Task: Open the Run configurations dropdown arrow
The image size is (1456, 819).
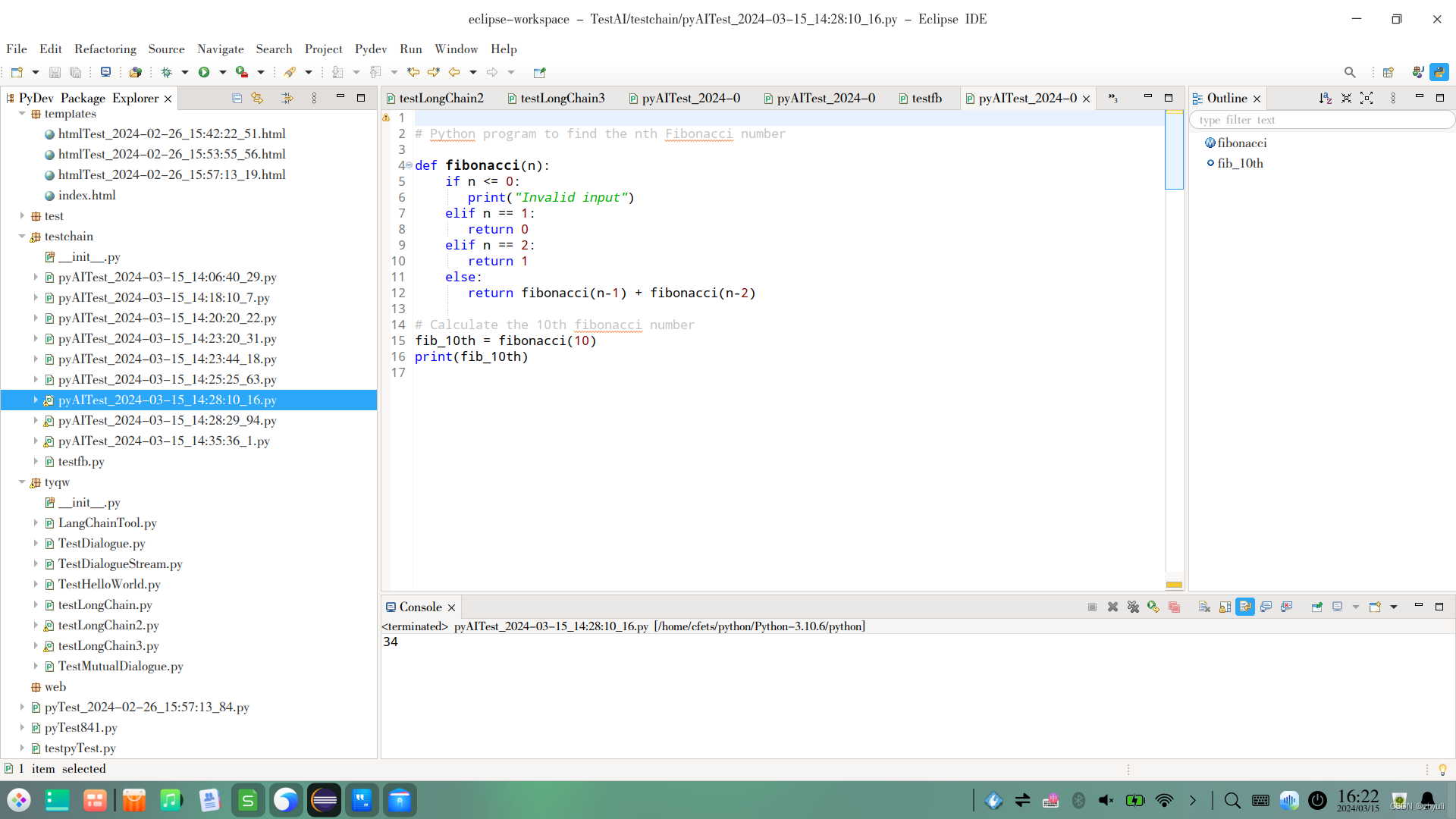Action: (222, 72)
